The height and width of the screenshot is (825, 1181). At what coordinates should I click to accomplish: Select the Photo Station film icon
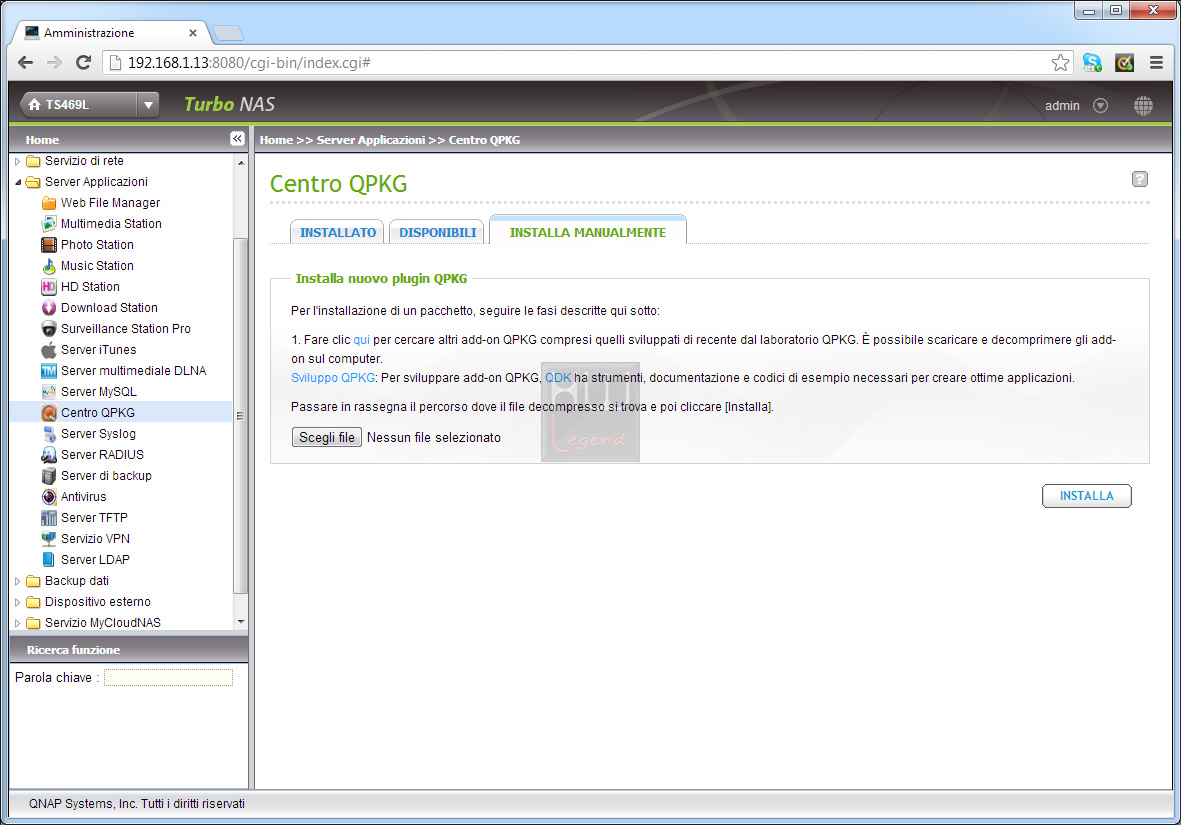tap(49, 245)
